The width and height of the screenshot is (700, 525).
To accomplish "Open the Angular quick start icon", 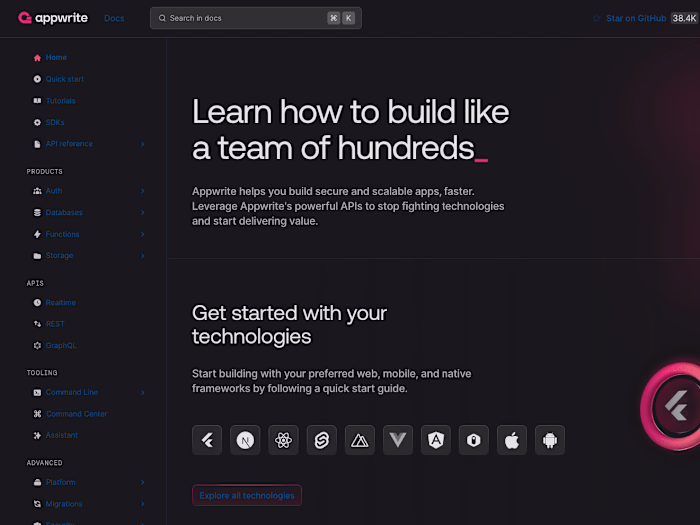I will click(x=436, y=440).
